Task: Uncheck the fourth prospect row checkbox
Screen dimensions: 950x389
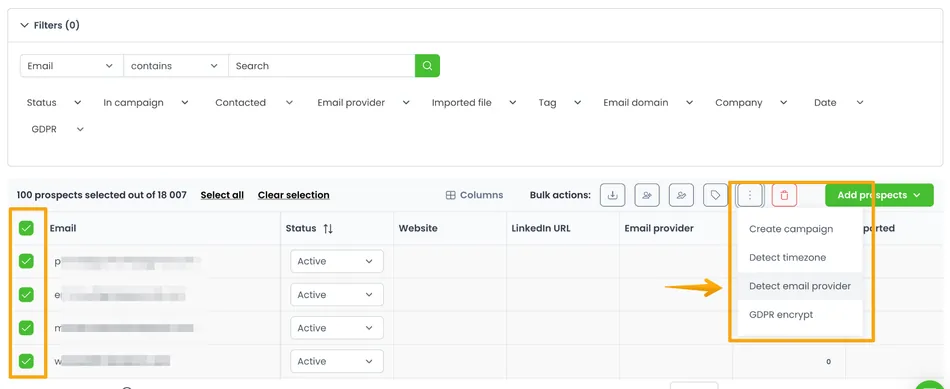Action: (26, 361)
